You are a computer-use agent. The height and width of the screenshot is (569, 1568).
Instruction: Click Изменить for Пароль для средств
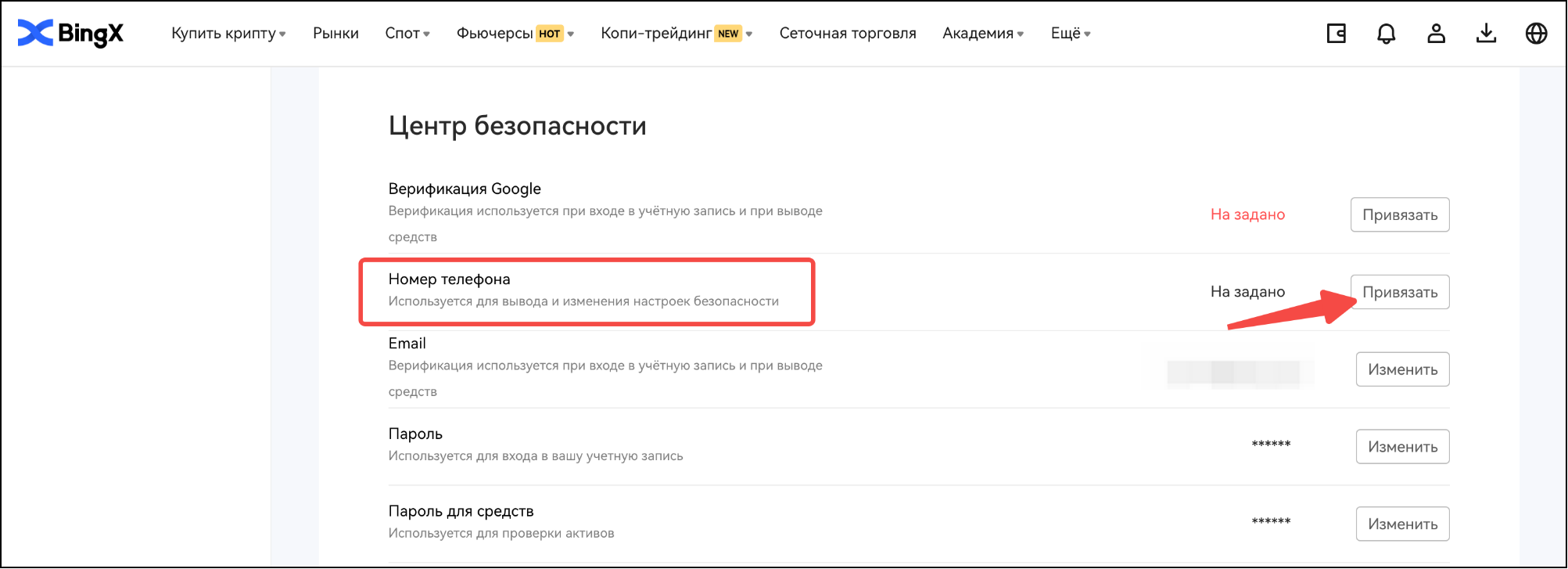point(1402,524)
